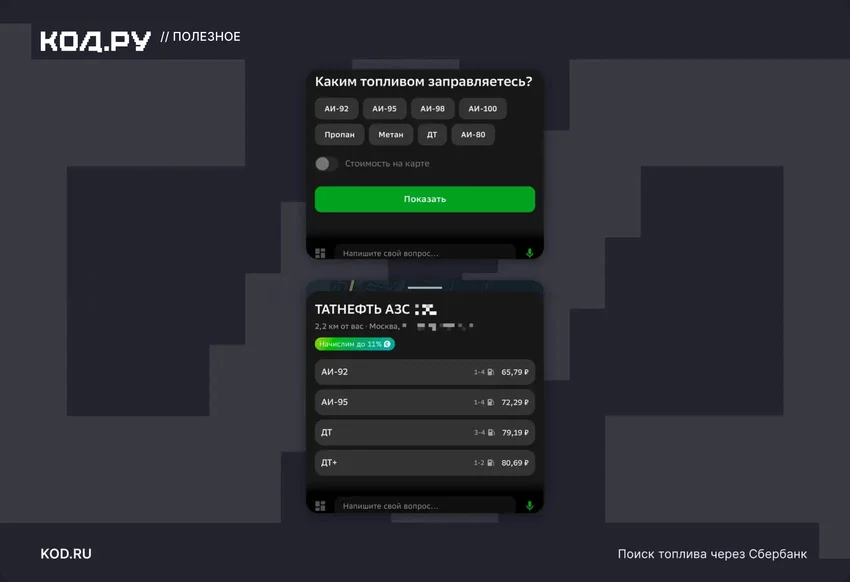Choose the АИ-100 fuel chip

(x=482, y=108)
